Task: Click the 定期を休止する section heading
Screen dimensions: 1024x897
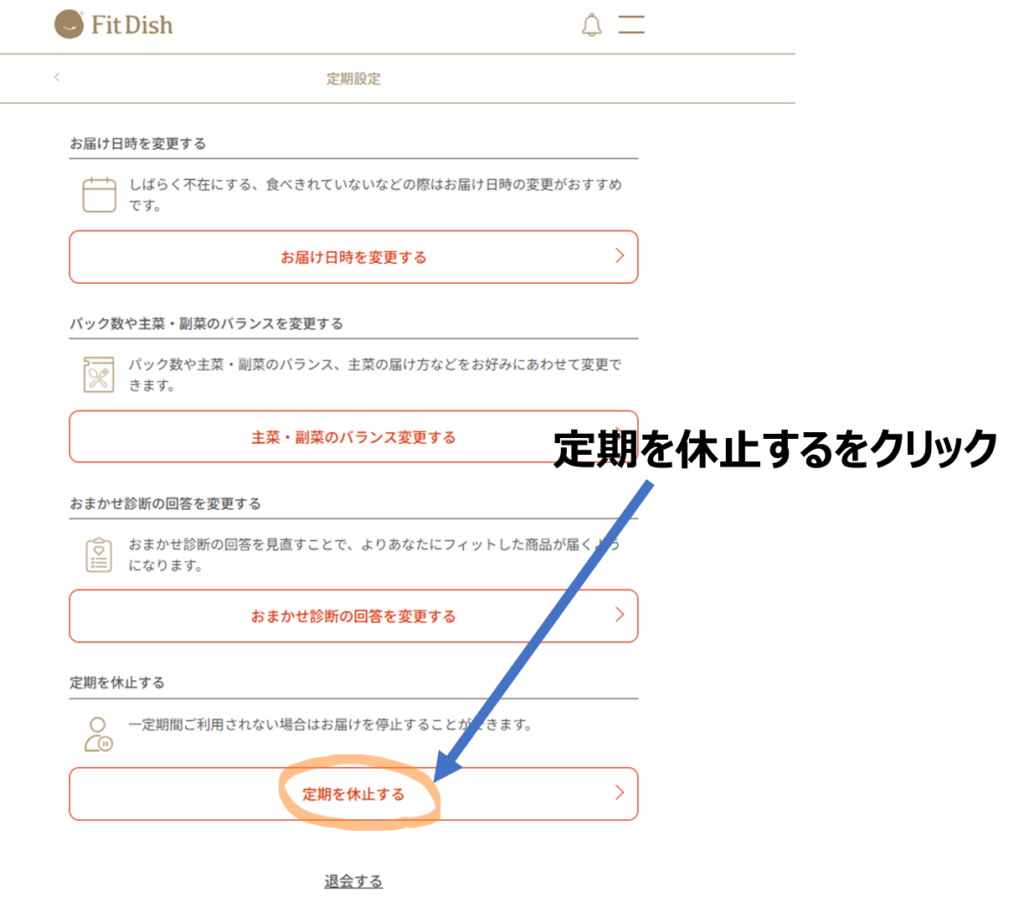Action: pyautogui.click(x=117, y=682)
